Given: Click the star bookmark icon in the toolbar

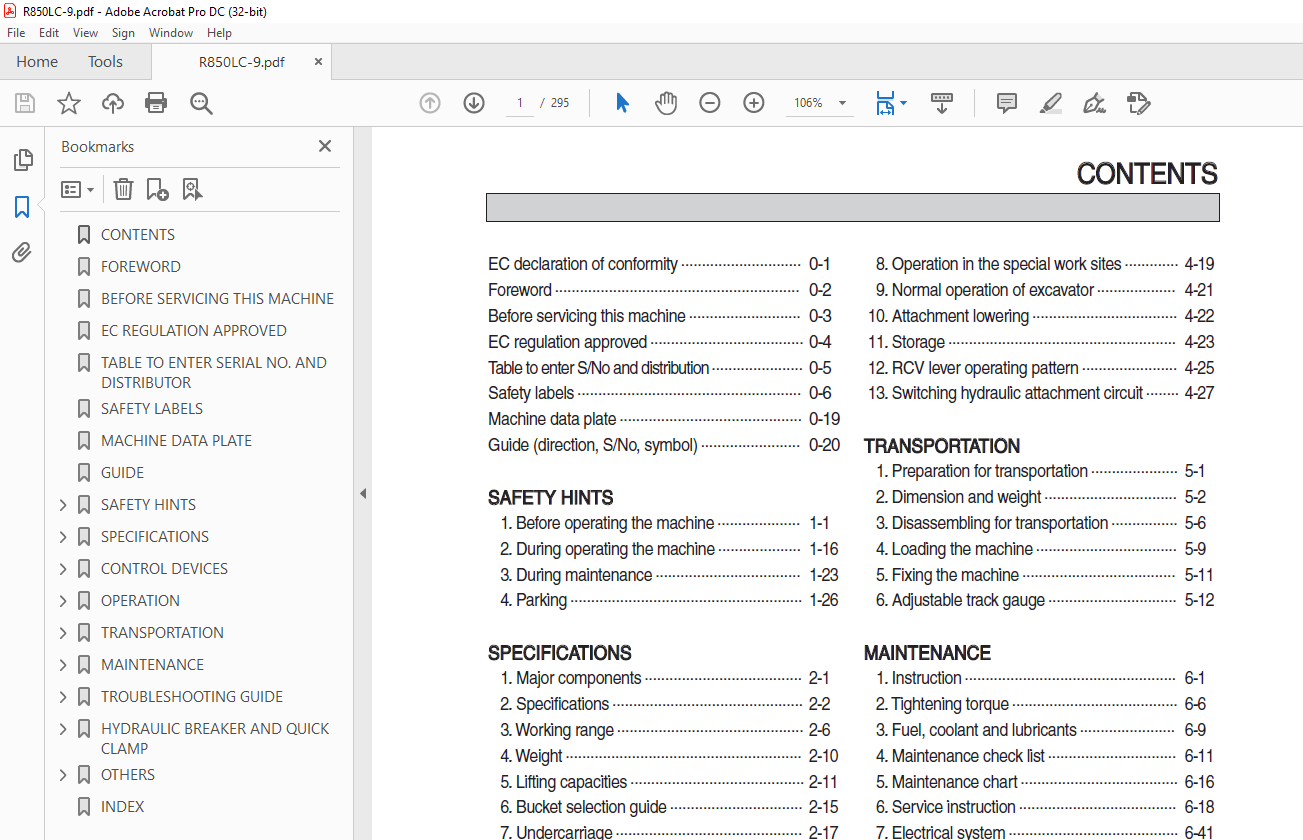Looking at the screenshot, I should pos(69,103).
